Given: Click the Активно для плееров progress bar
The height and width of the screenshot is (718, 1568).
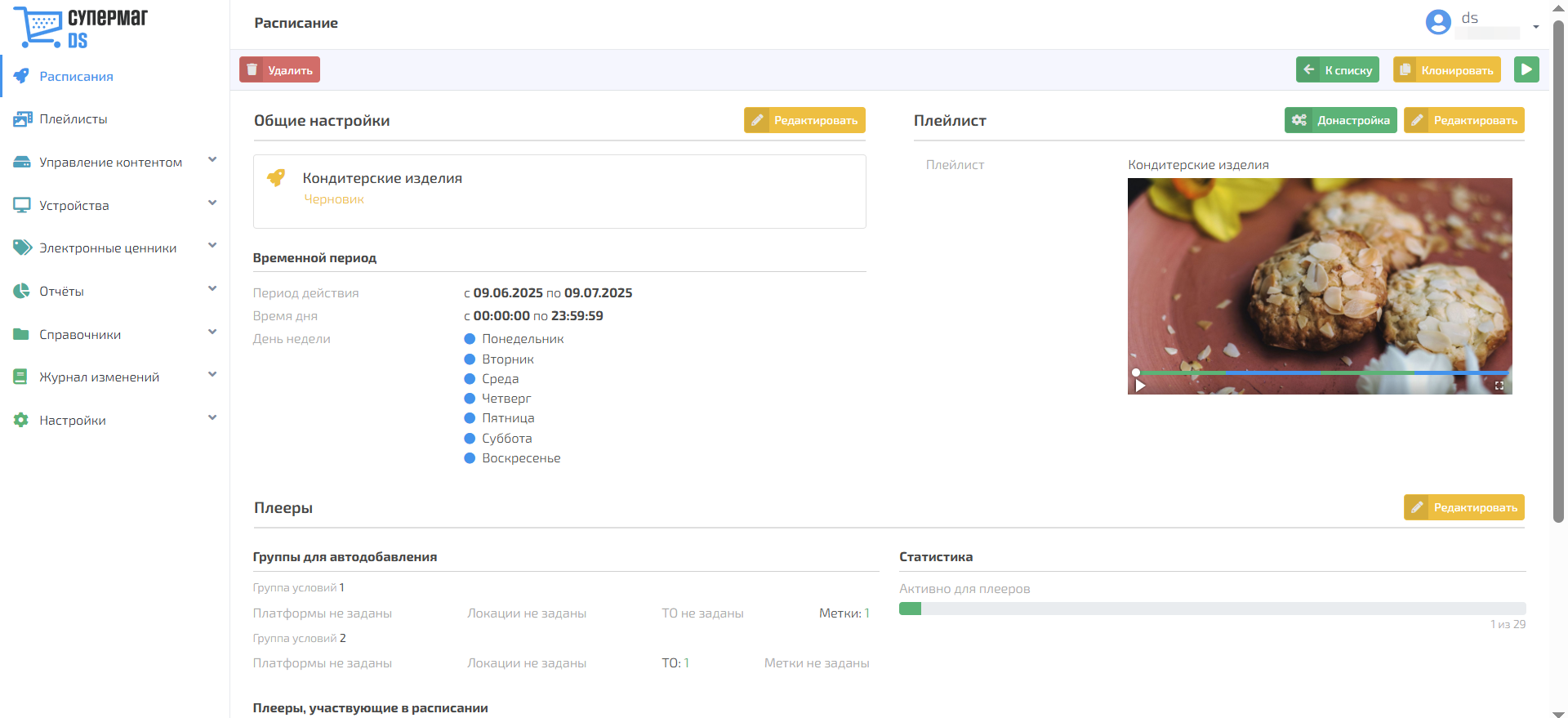Looking at the screenshot, I should tap(1213, 609).
